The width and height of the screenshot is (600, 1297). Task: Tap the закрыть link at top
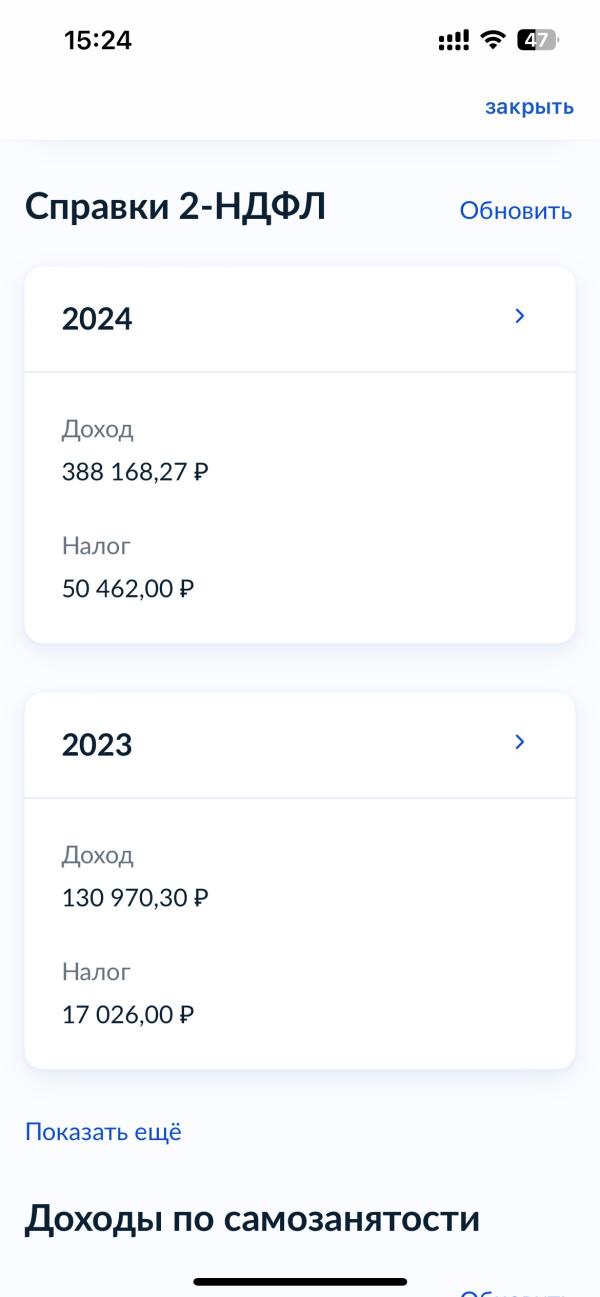click(529, 107)
